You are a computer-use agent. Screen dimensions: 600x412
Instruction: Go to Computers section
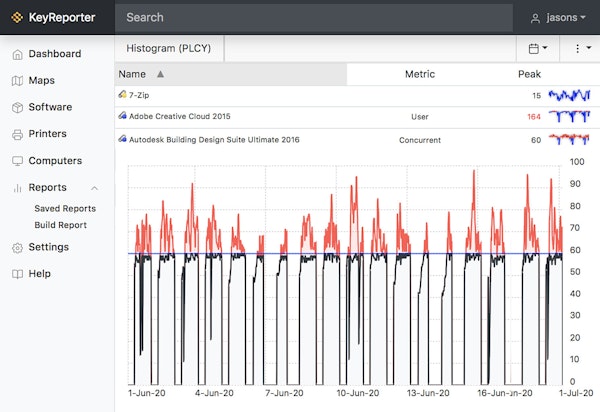pos(55,161)
